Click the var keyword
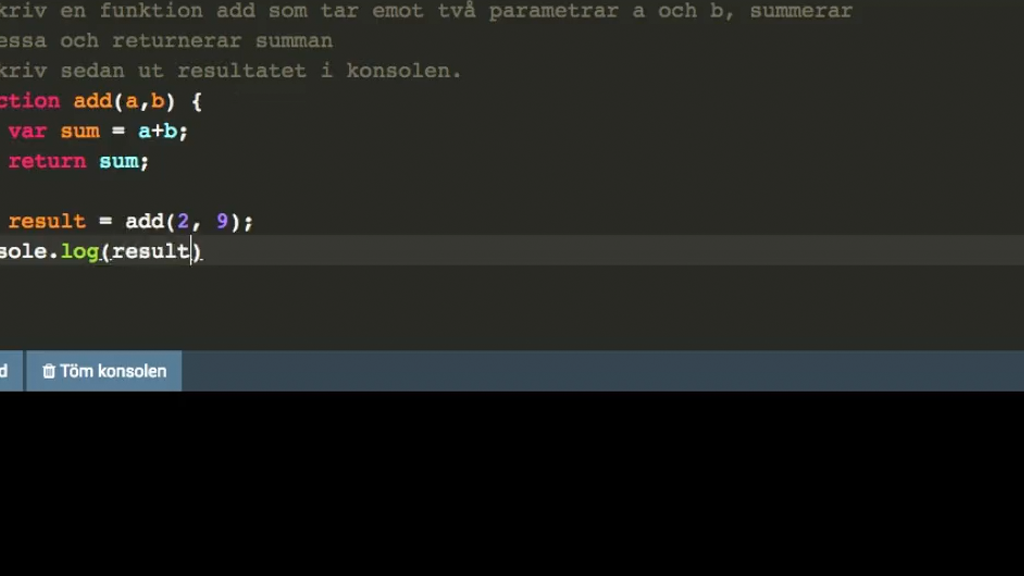The width and height of the screenshot is (1024, 576). (27, 131)
